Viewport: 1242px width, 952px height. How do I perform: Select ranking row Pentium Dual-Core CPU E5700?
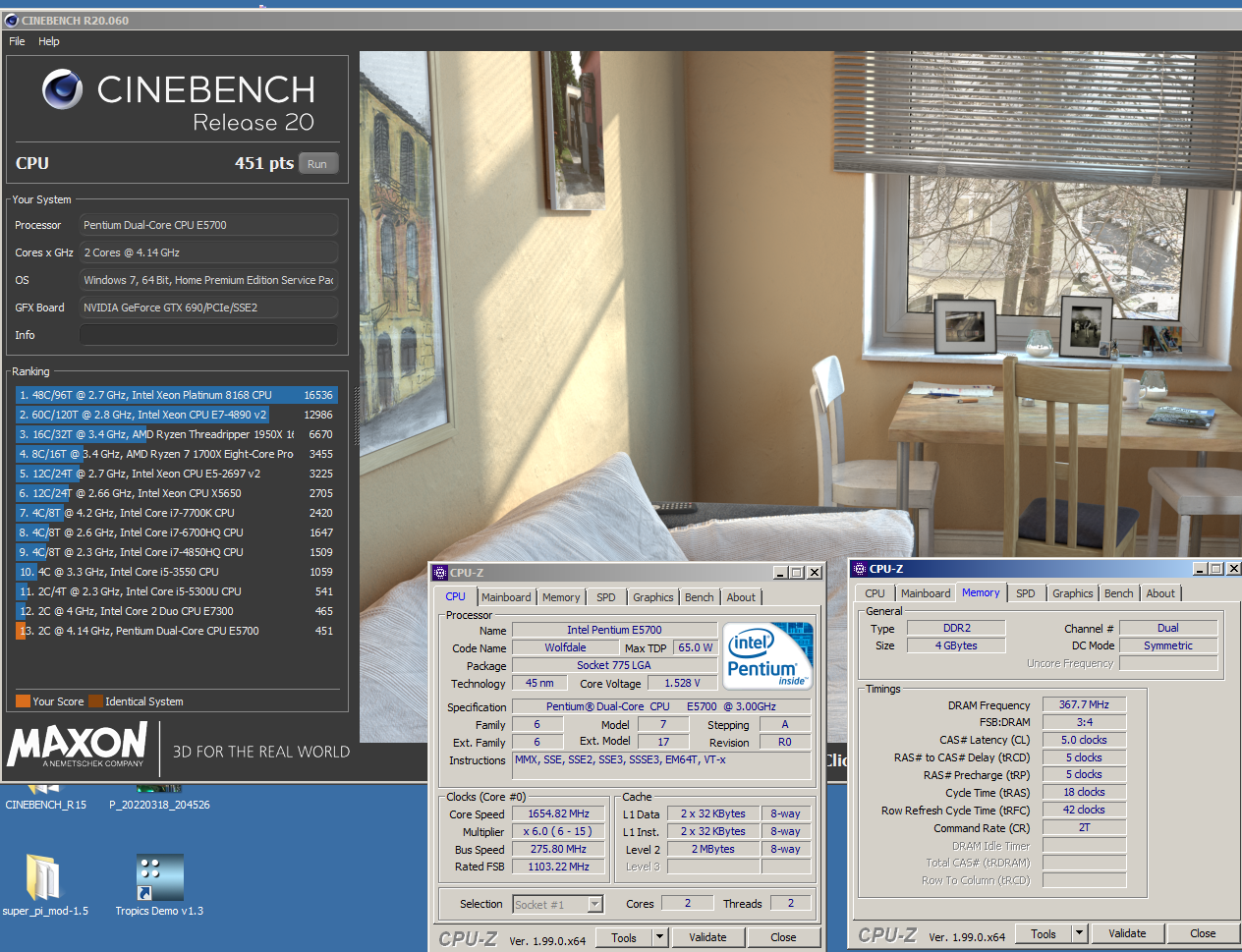[176, 631]
